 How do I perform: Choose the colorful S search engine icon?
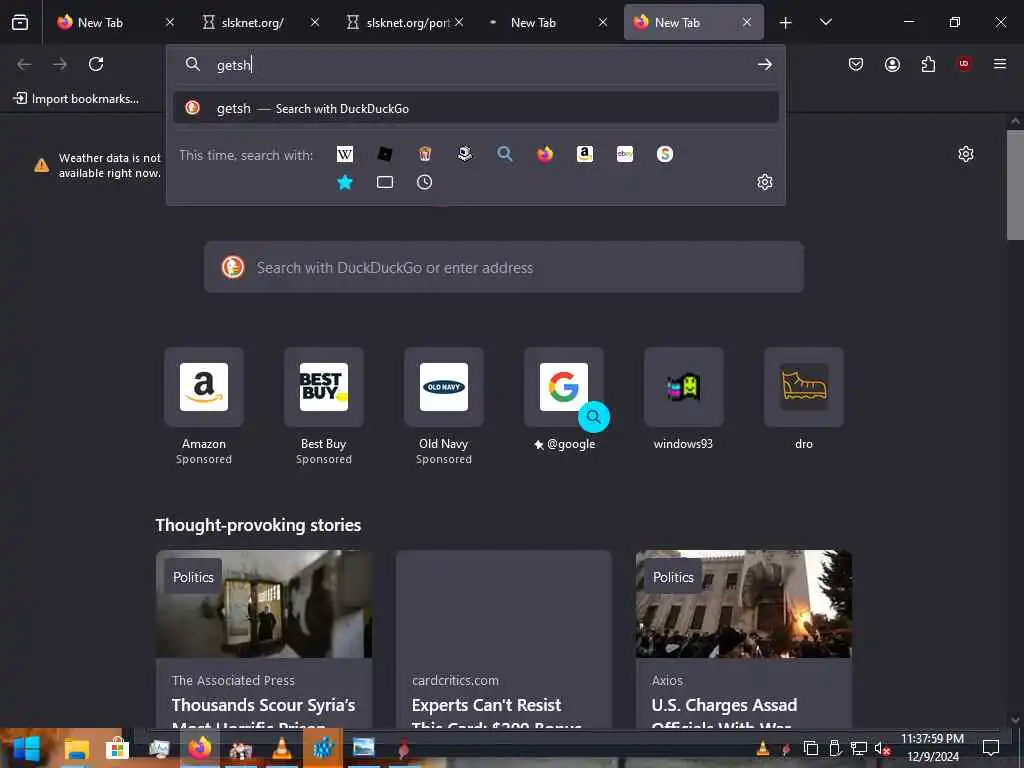665,154
